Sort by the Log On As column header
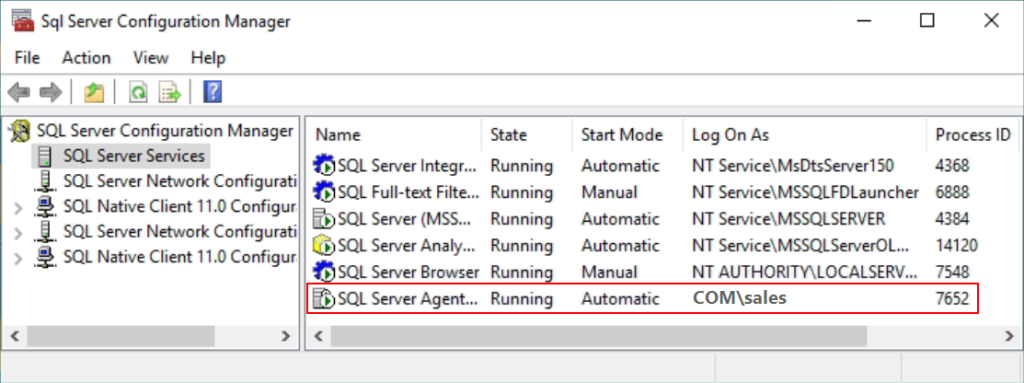This screenshot has height=383, width=1024. [x=805, y=135]
